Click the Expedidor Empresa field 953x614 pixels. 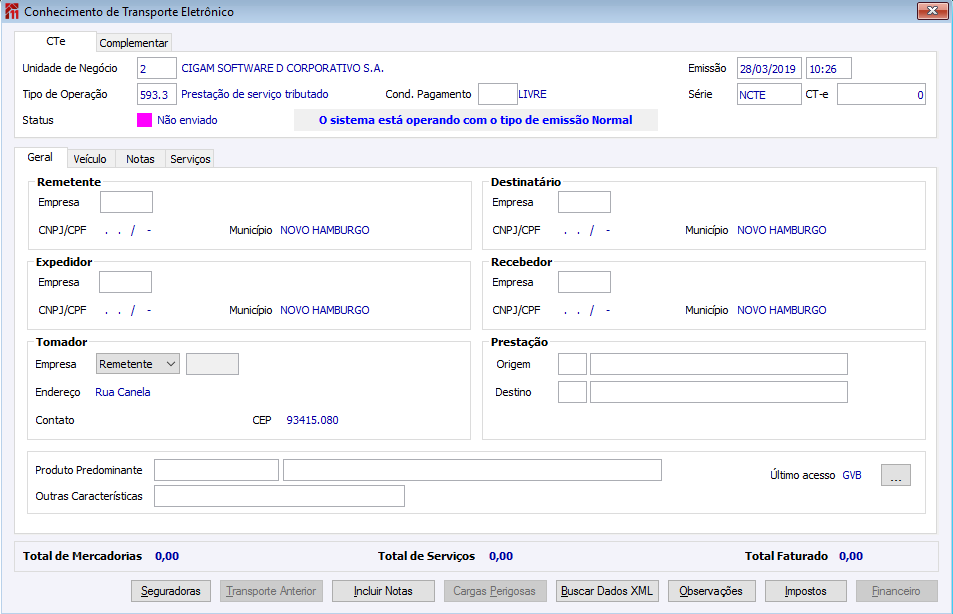point(125,282)
